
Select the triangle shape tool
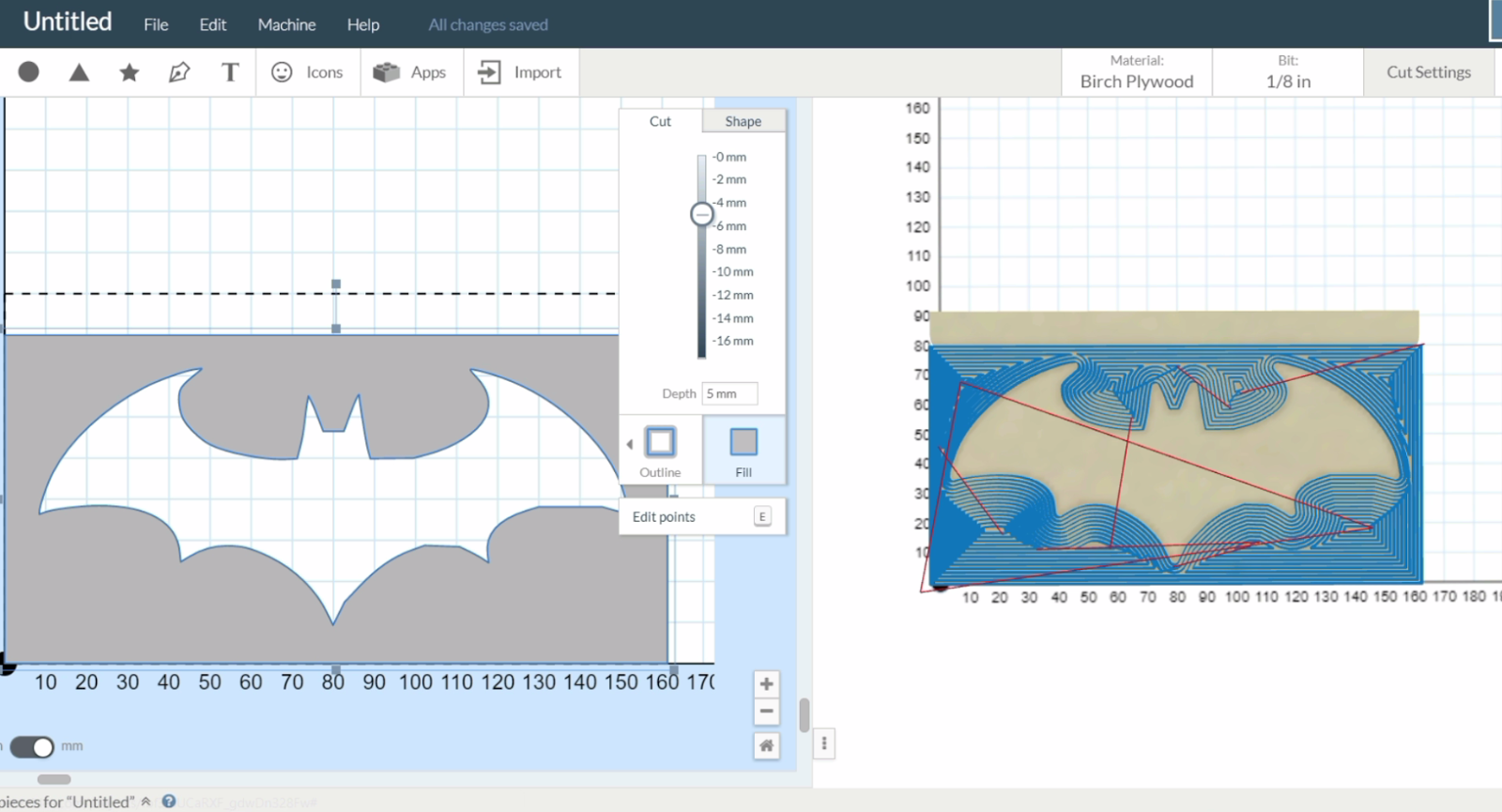click(x=79, y=72)
